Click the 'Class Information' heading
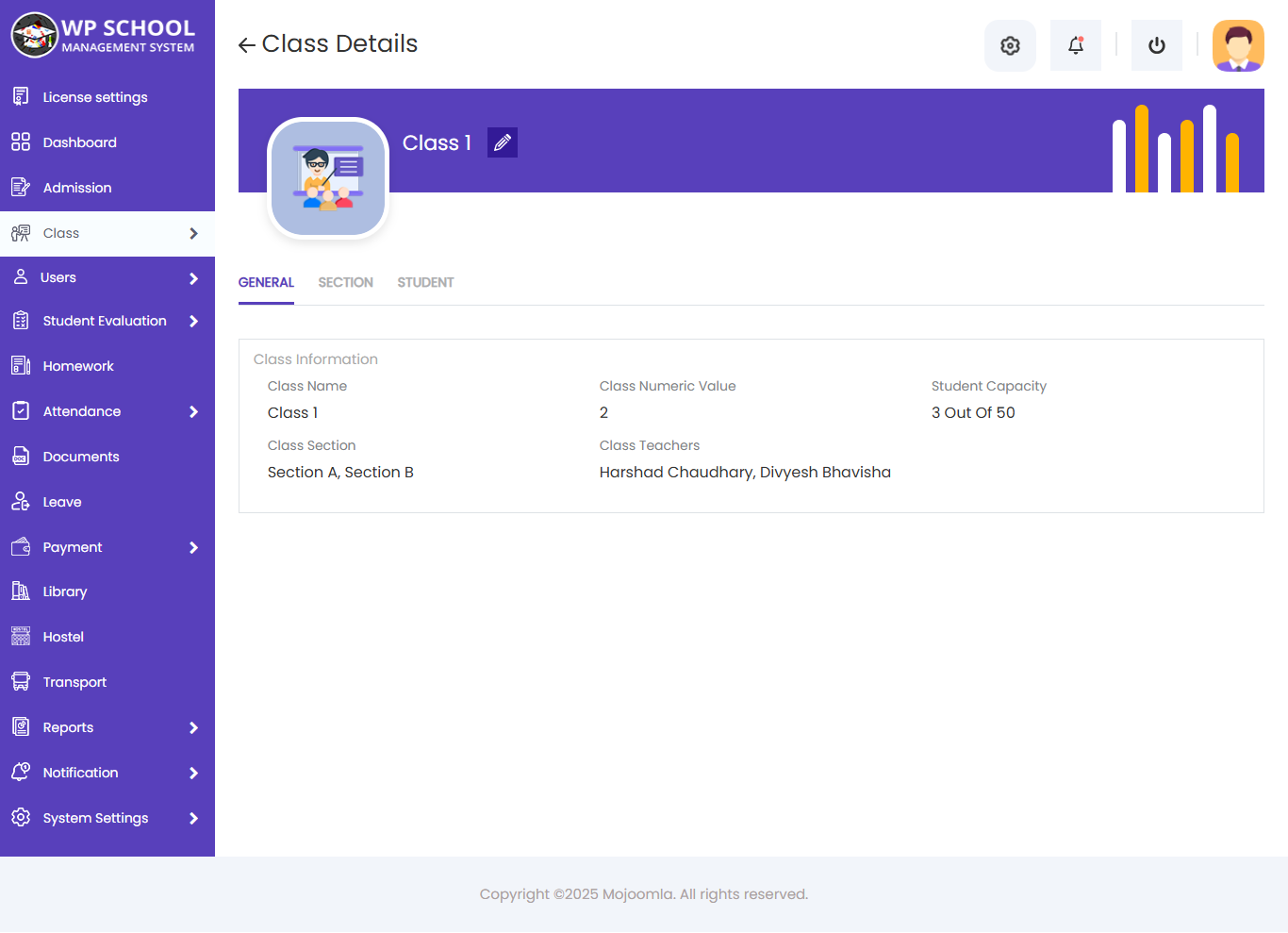 tap(316, 359)
